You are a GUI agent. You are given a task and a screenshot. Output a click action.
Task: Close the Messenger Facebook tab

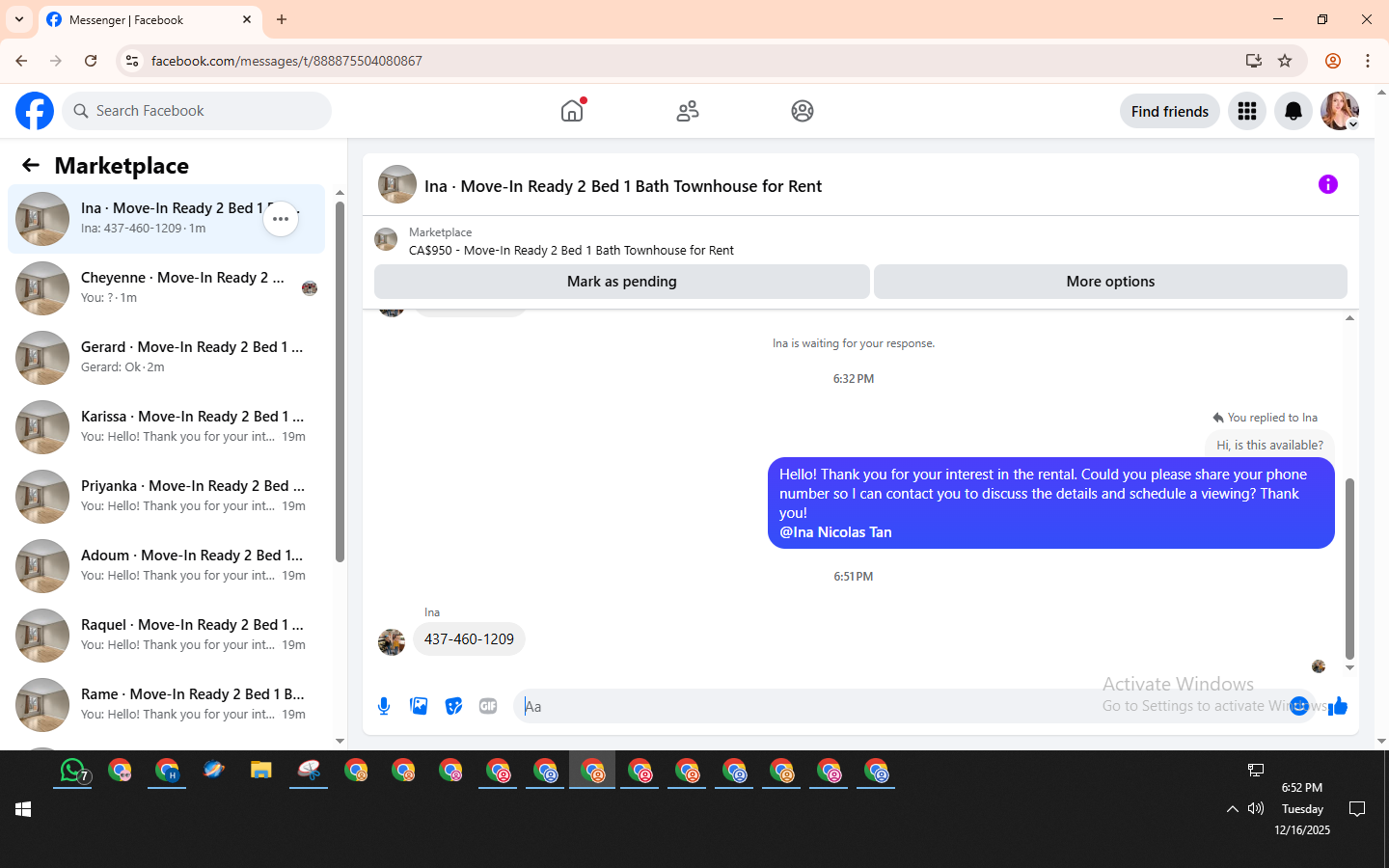point(247,19)
